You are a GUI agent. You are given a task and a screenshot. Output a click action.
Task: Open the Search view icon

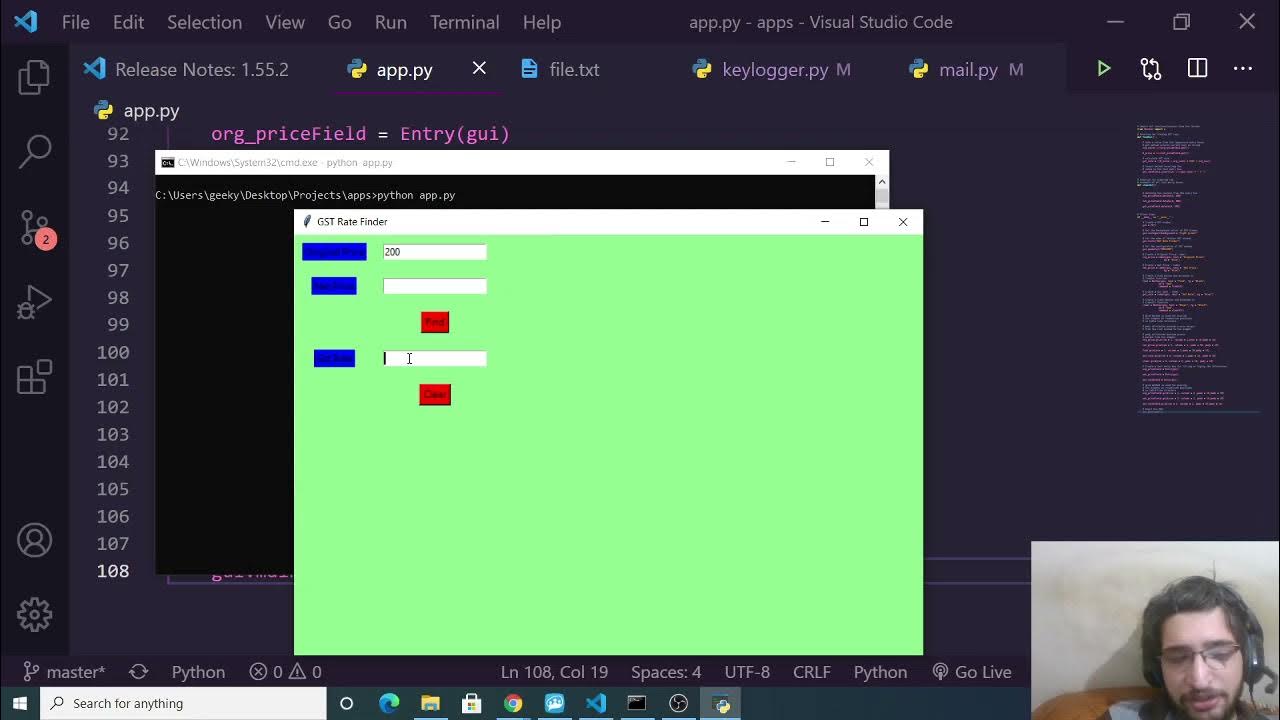click(34, 151)
